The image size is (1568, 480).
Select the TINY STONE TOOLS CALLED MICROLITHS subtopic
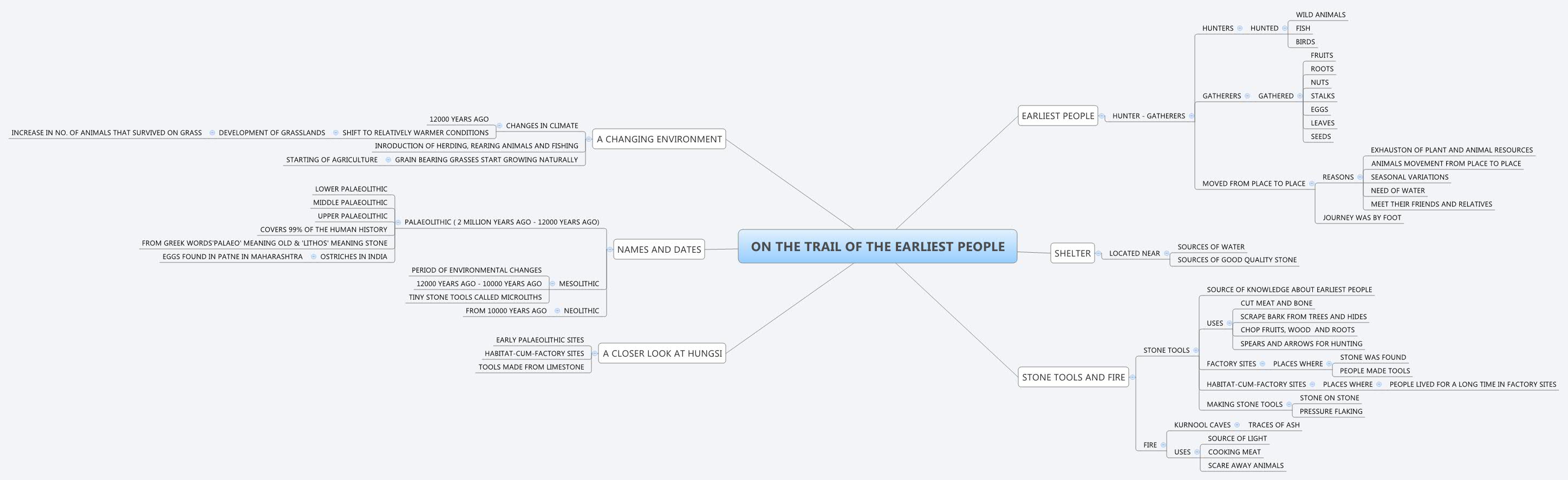pyautogui.click(x=476, y=298)
